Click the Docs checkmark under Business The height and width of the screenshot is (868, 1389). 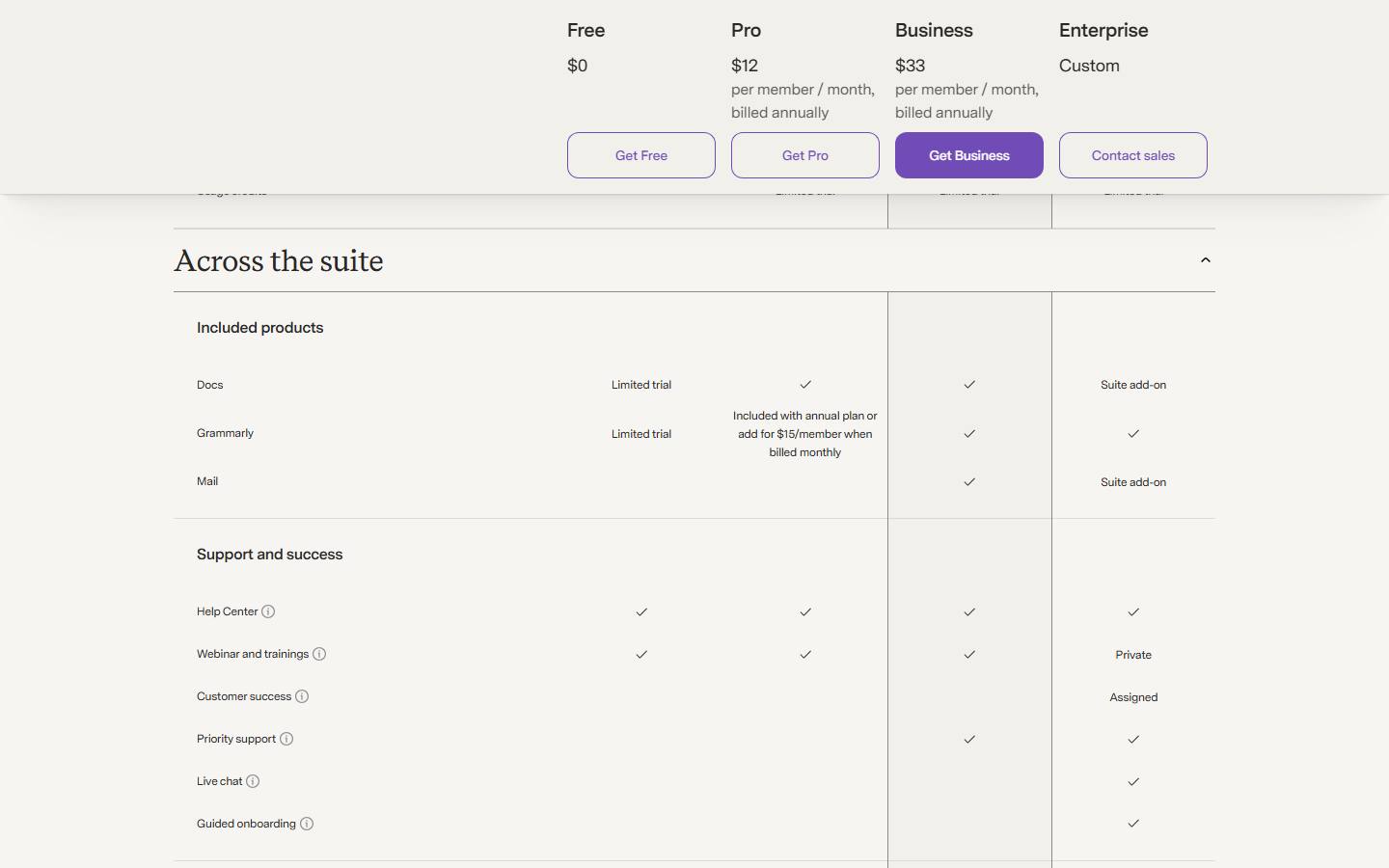(969, 385)
